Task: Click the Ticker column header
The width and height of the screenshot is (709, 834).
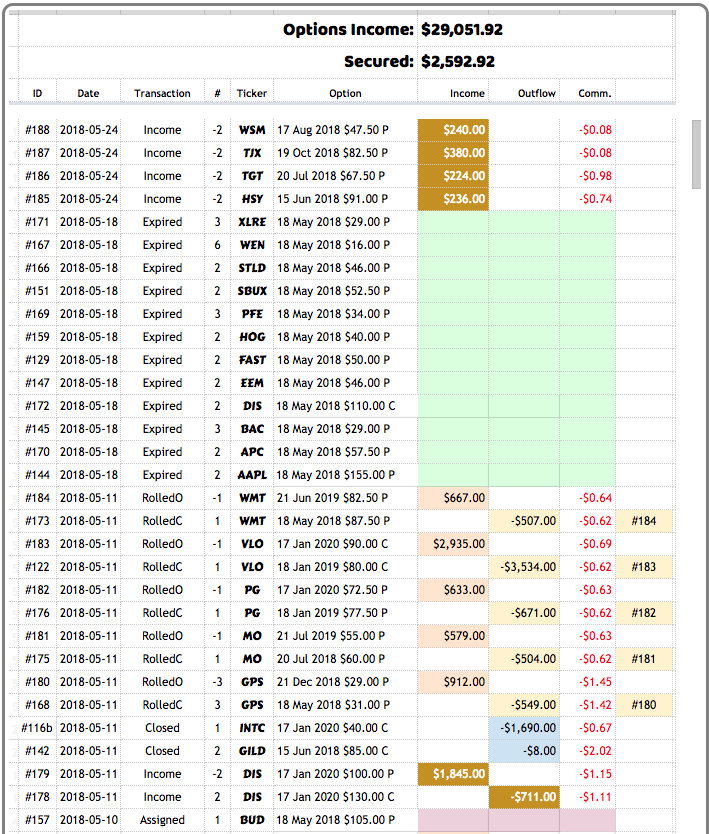Action: click(x=252, y=93)
